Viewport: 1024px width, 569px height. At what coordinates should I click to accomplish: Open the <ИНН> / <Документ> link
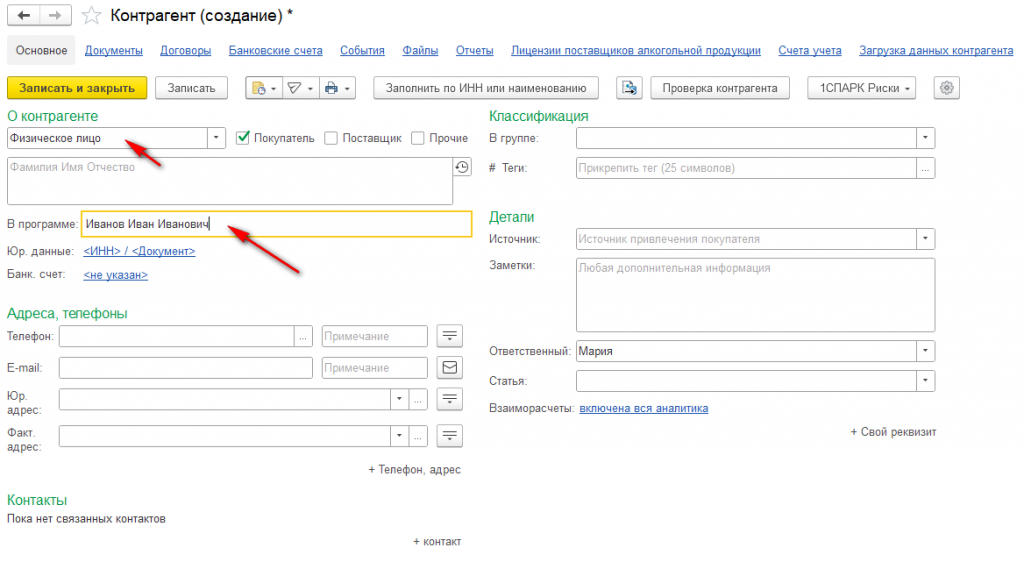(139, 251)
